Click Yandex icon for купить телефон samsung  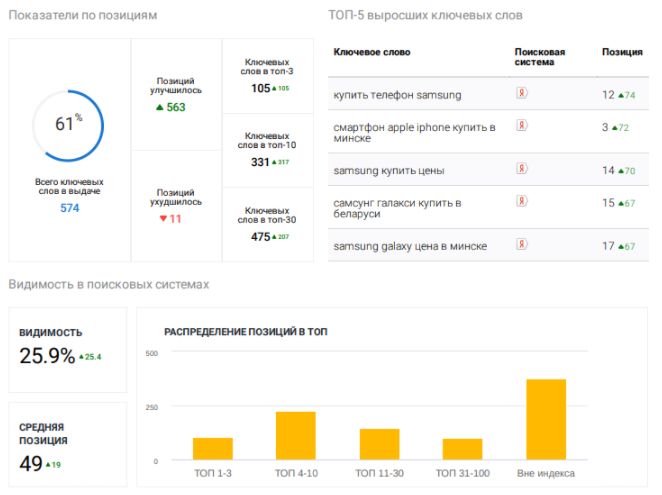tap(522, 93)
